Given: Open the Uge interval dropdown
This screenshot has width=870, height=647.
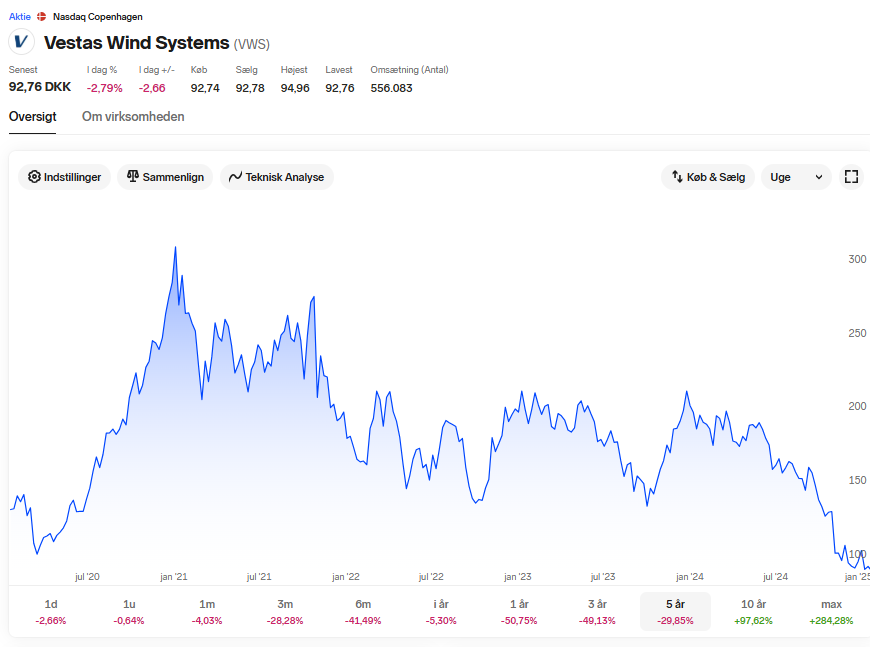Looking at the screenshot, I should pos(796,177).
